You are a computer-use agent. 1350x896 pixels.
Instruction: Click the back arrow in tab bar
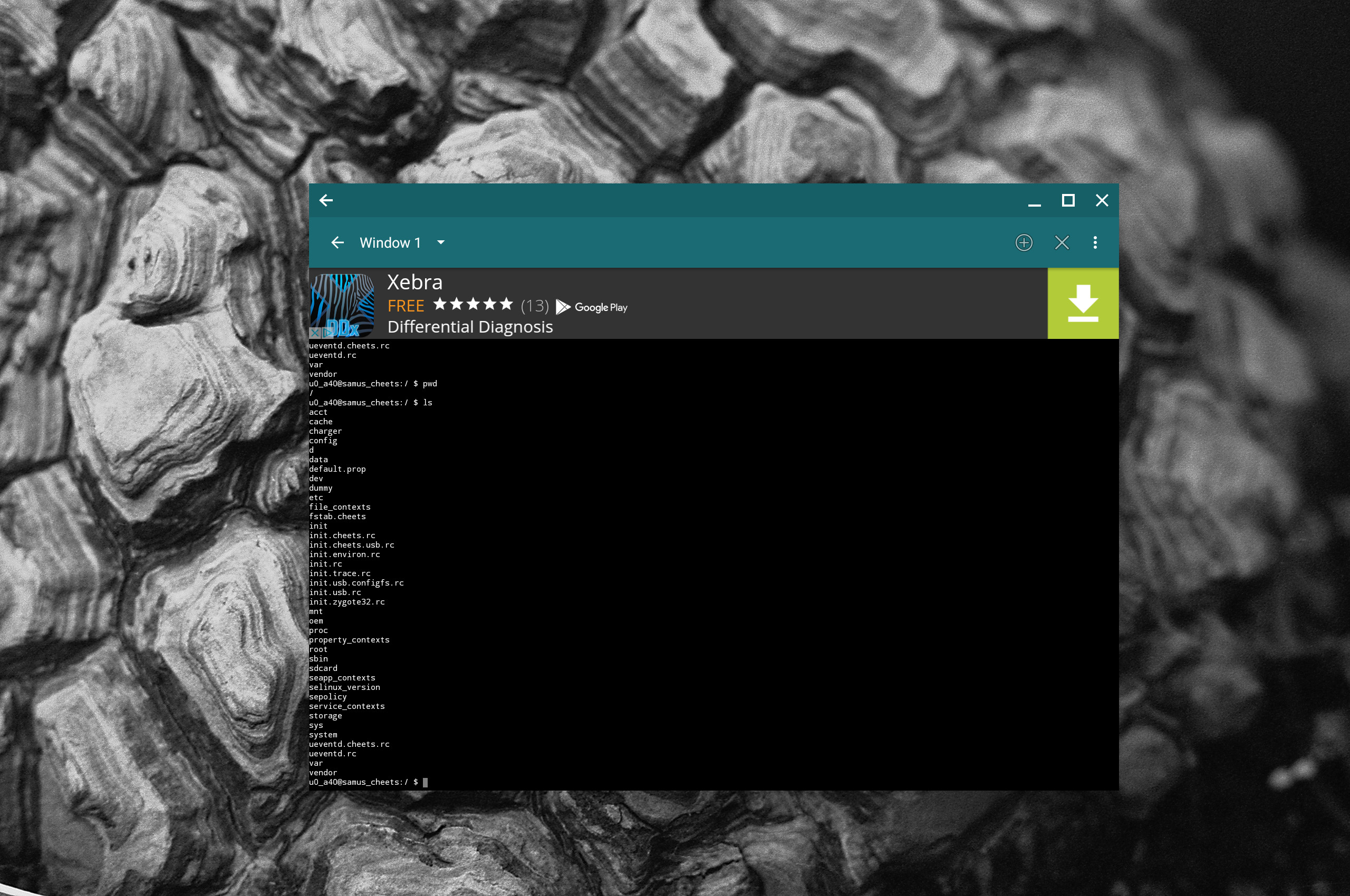pos(337,242)
